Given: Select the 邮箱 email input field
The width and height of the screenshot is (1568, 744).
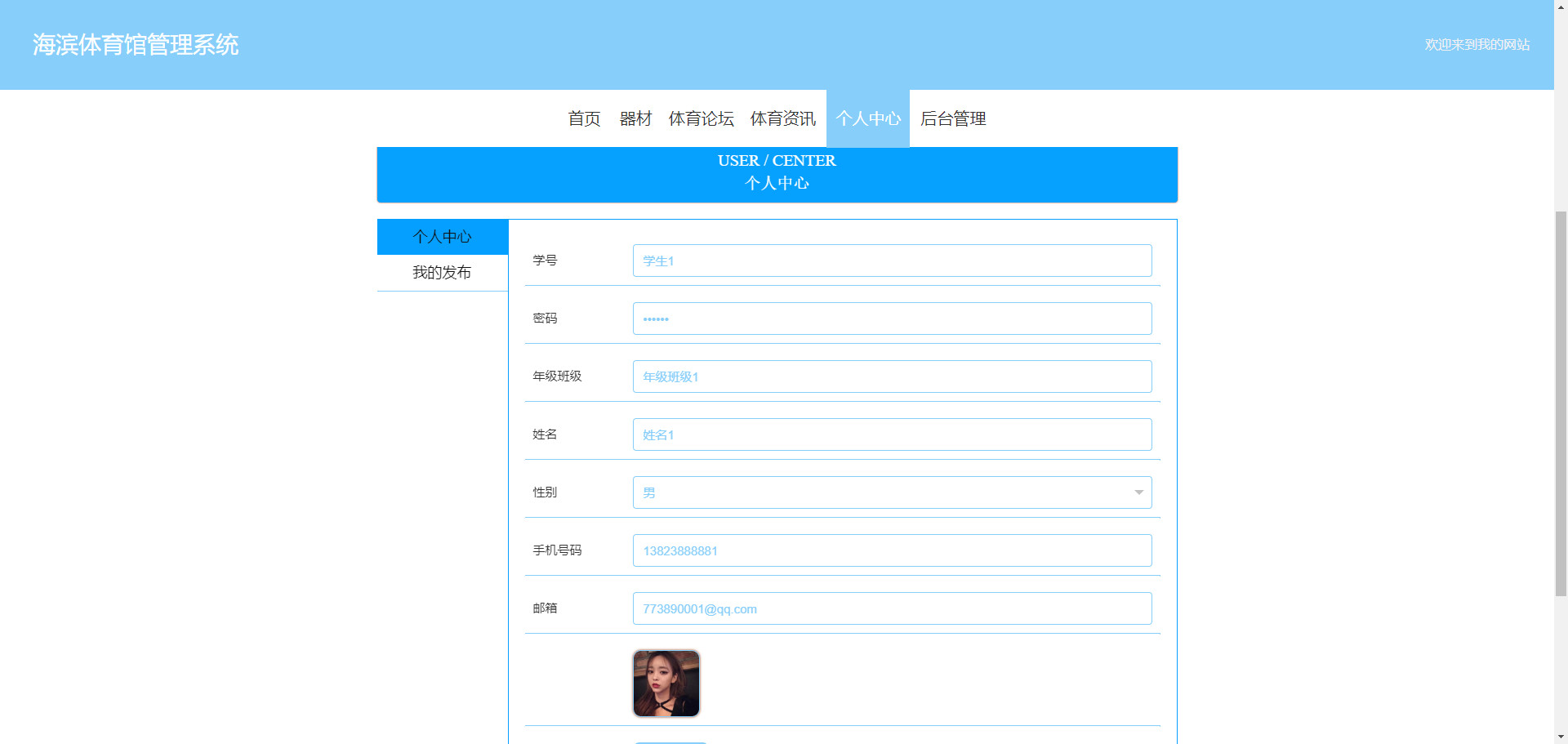Looking at the screenshot, I should coord(892,608).
